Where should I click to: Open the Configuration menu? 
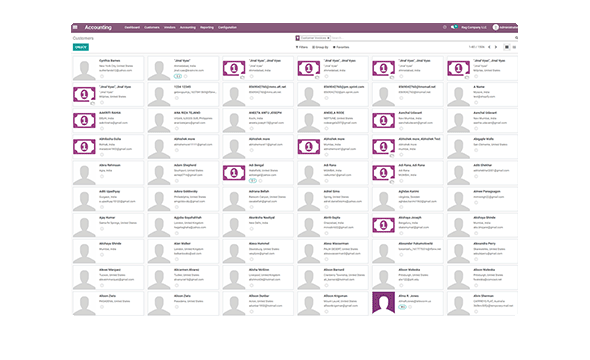pyautogui.click(x=227, y=27)
